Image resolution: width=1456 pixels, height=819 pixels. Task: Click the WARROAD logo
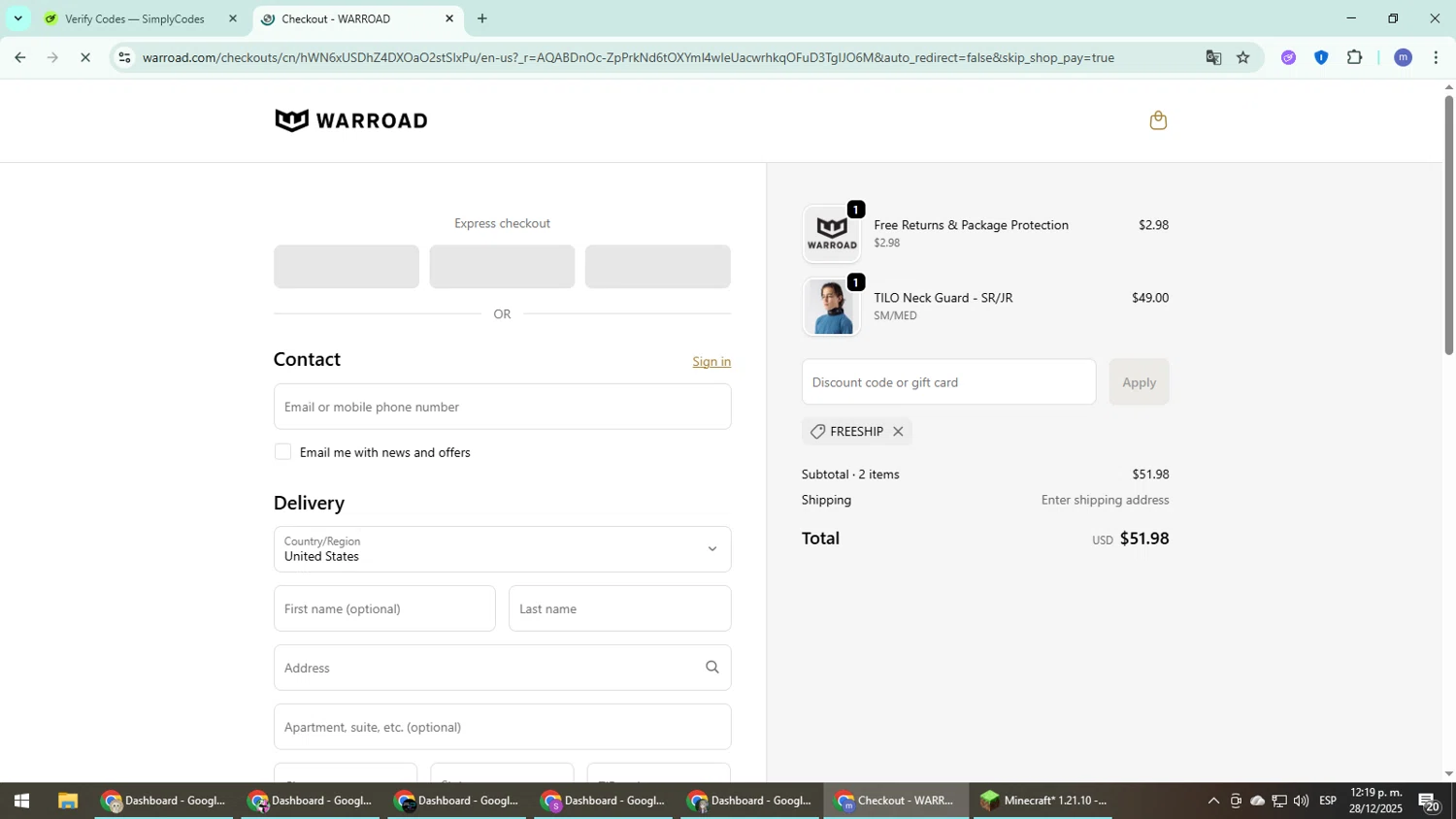coord(351,120)
